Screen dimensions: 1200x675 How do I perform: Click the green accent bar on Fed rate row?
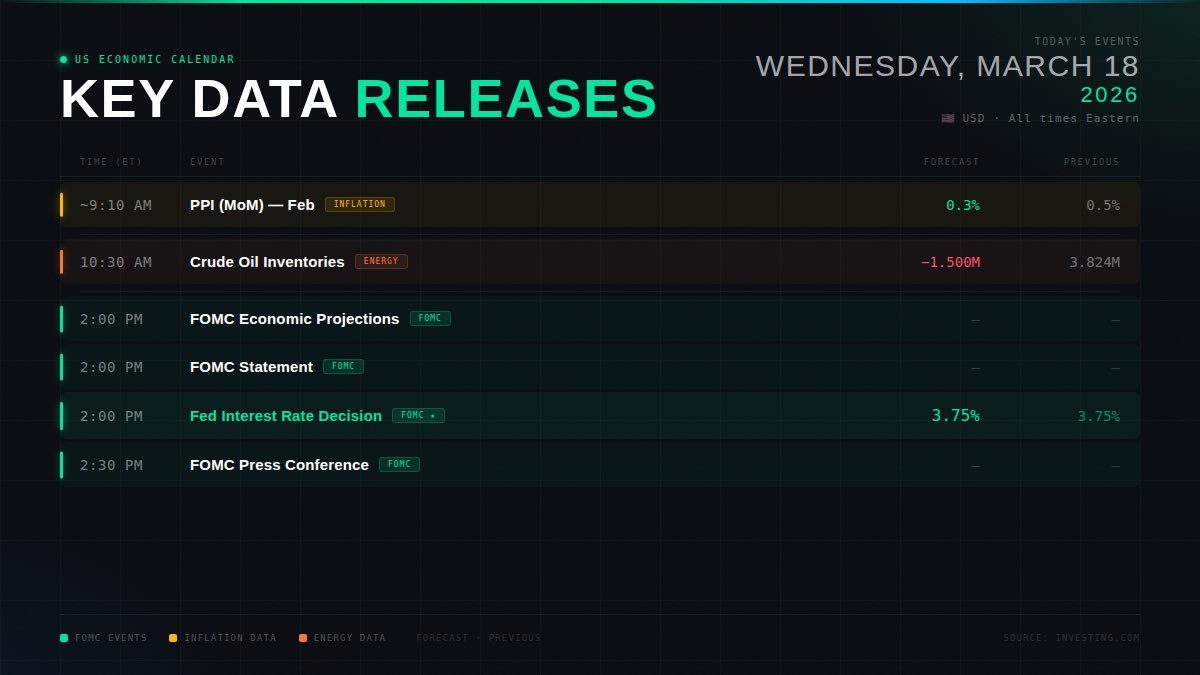tap(62, 415)
